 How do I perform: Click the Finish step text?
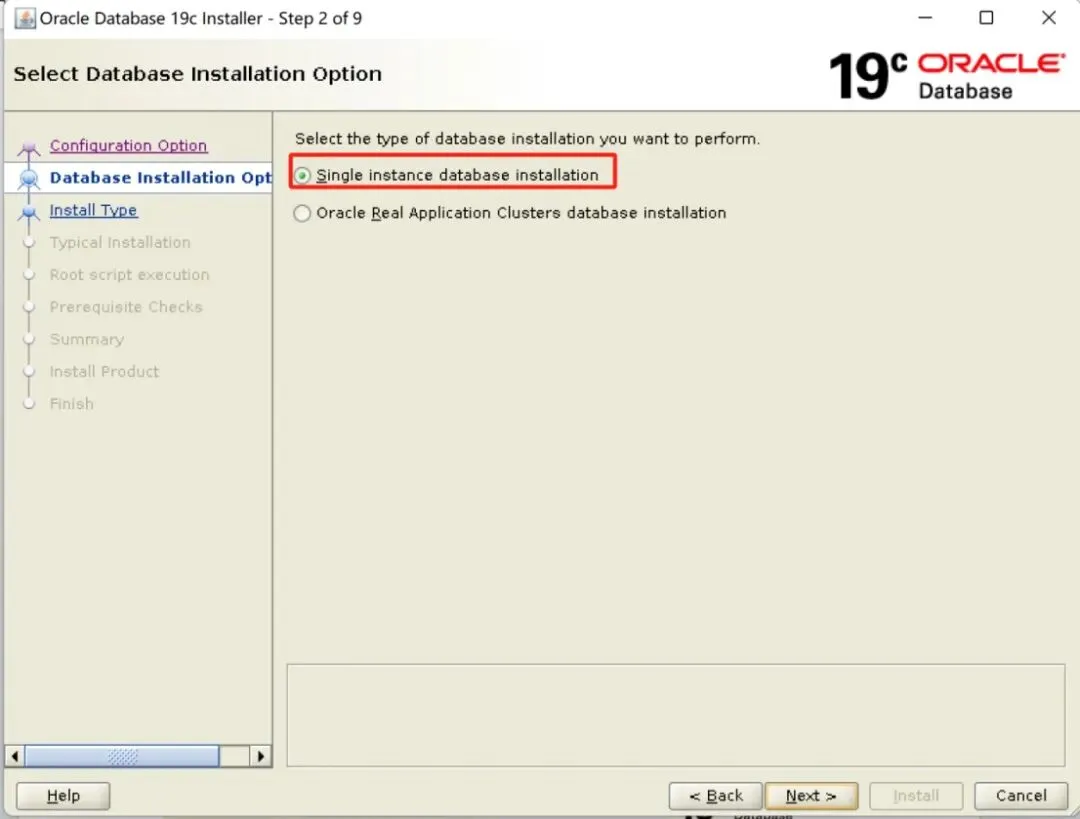[x=72, y=404]
